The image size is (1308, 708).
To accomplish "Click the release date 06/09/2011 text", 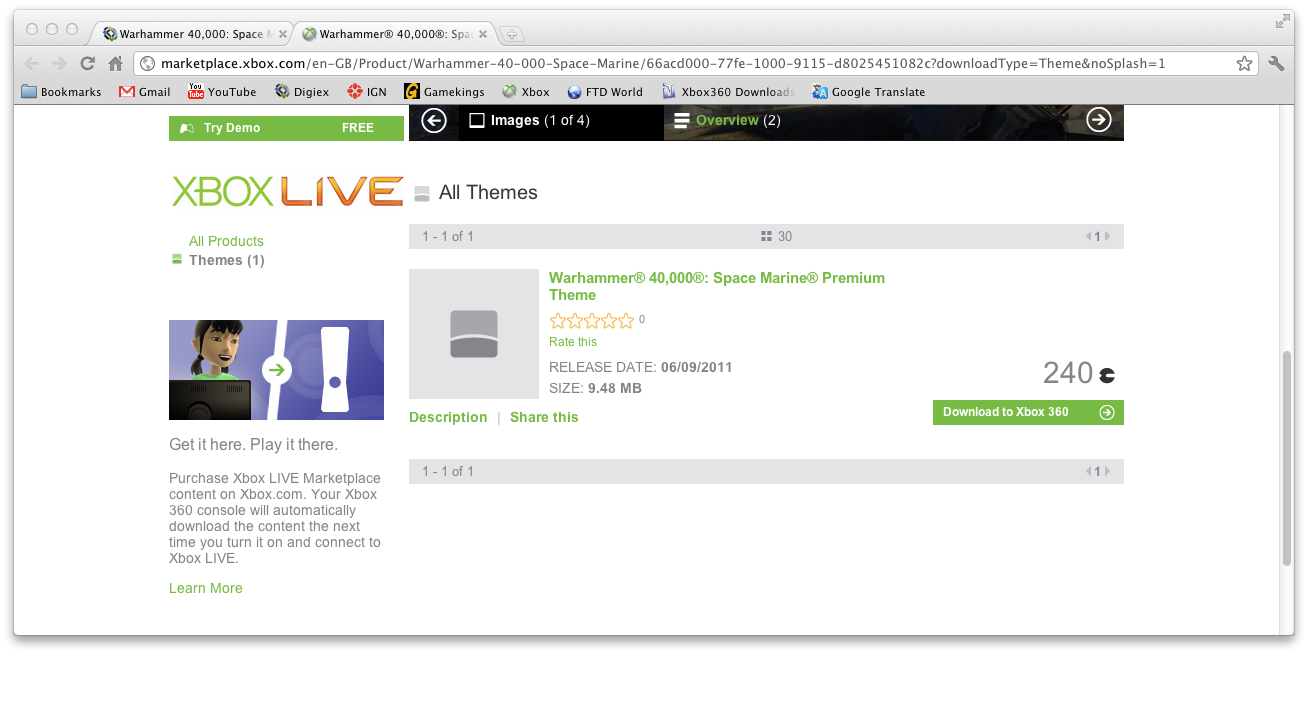I will (696, 367).
